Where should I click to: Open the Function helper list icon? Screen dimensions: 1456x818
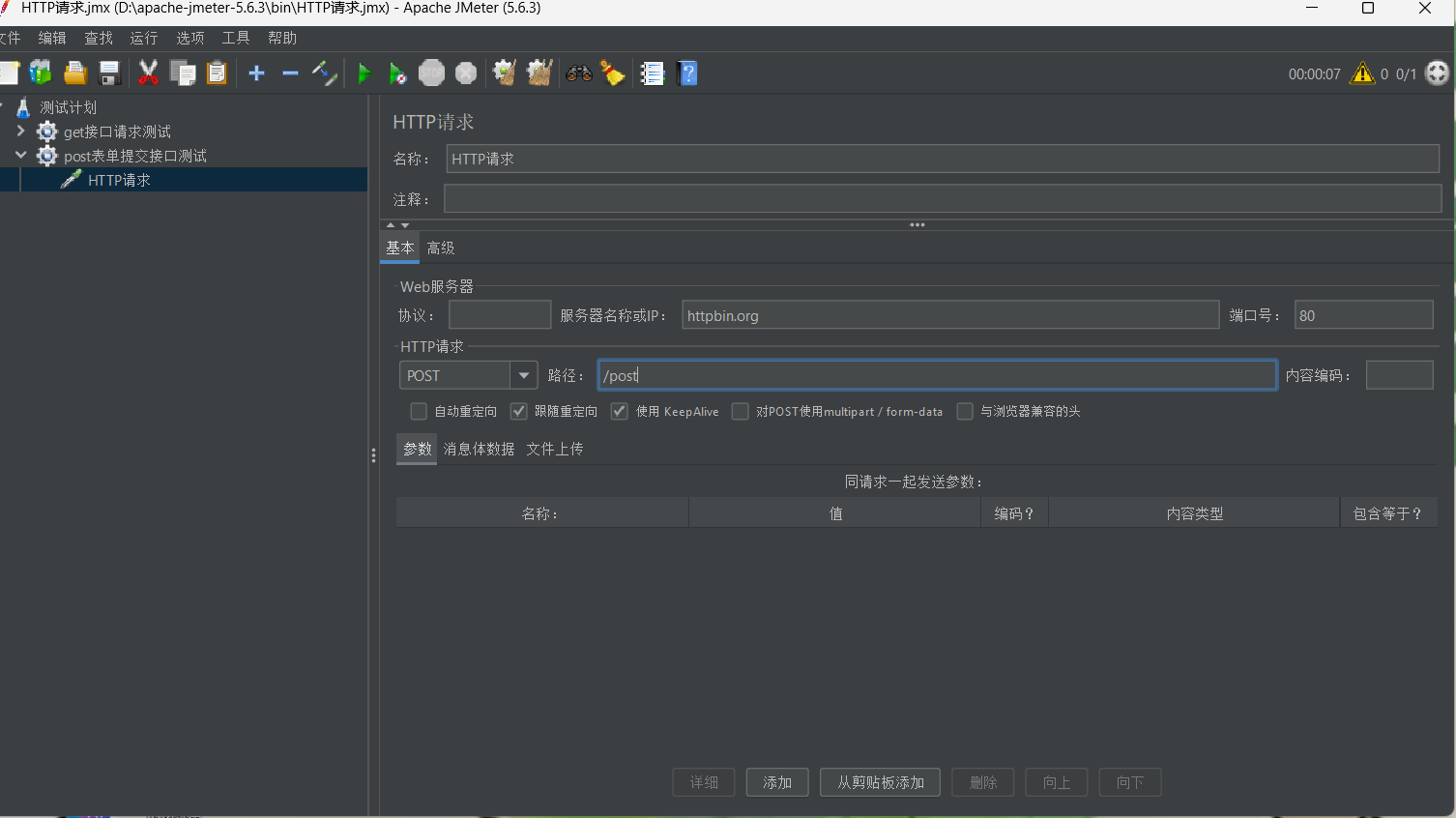(x=653, y=73)
